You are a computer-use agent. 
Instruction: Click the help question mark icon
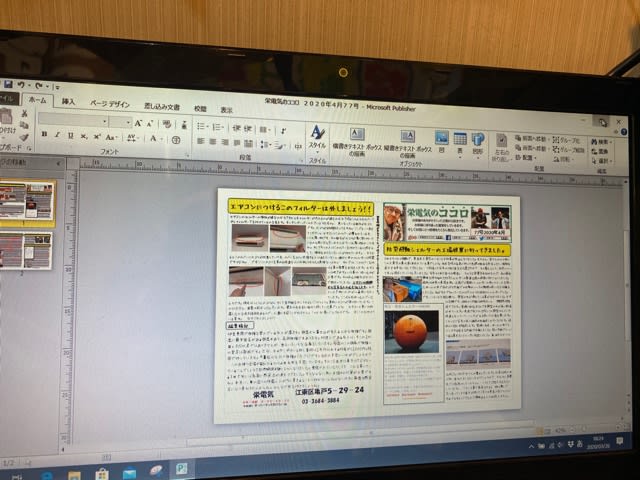click(624, 132)
